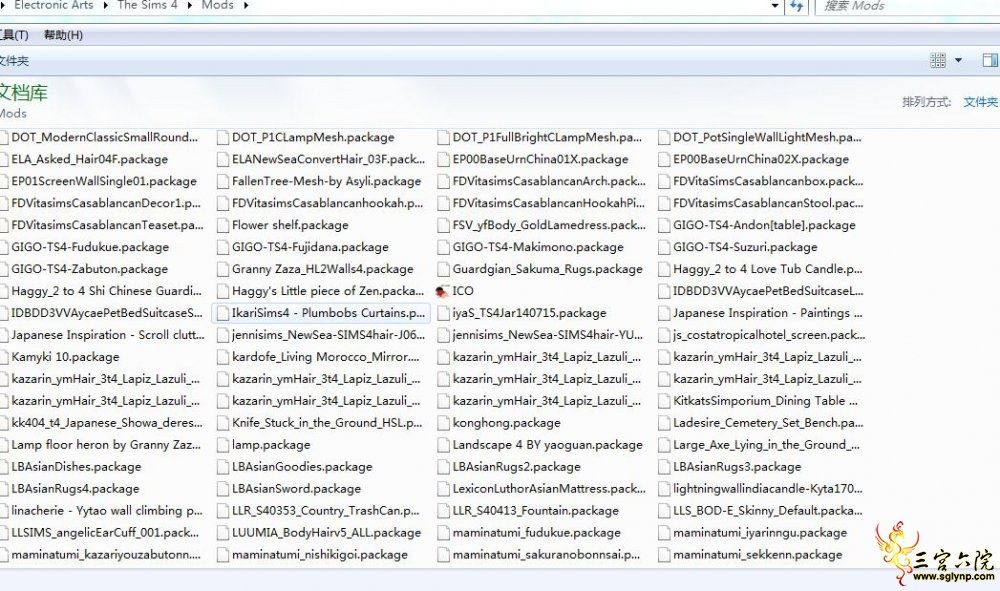This screenshot has width=1000, height=591.
Task: Select LBAsianDishes.package file
Action: coord(71,467)
